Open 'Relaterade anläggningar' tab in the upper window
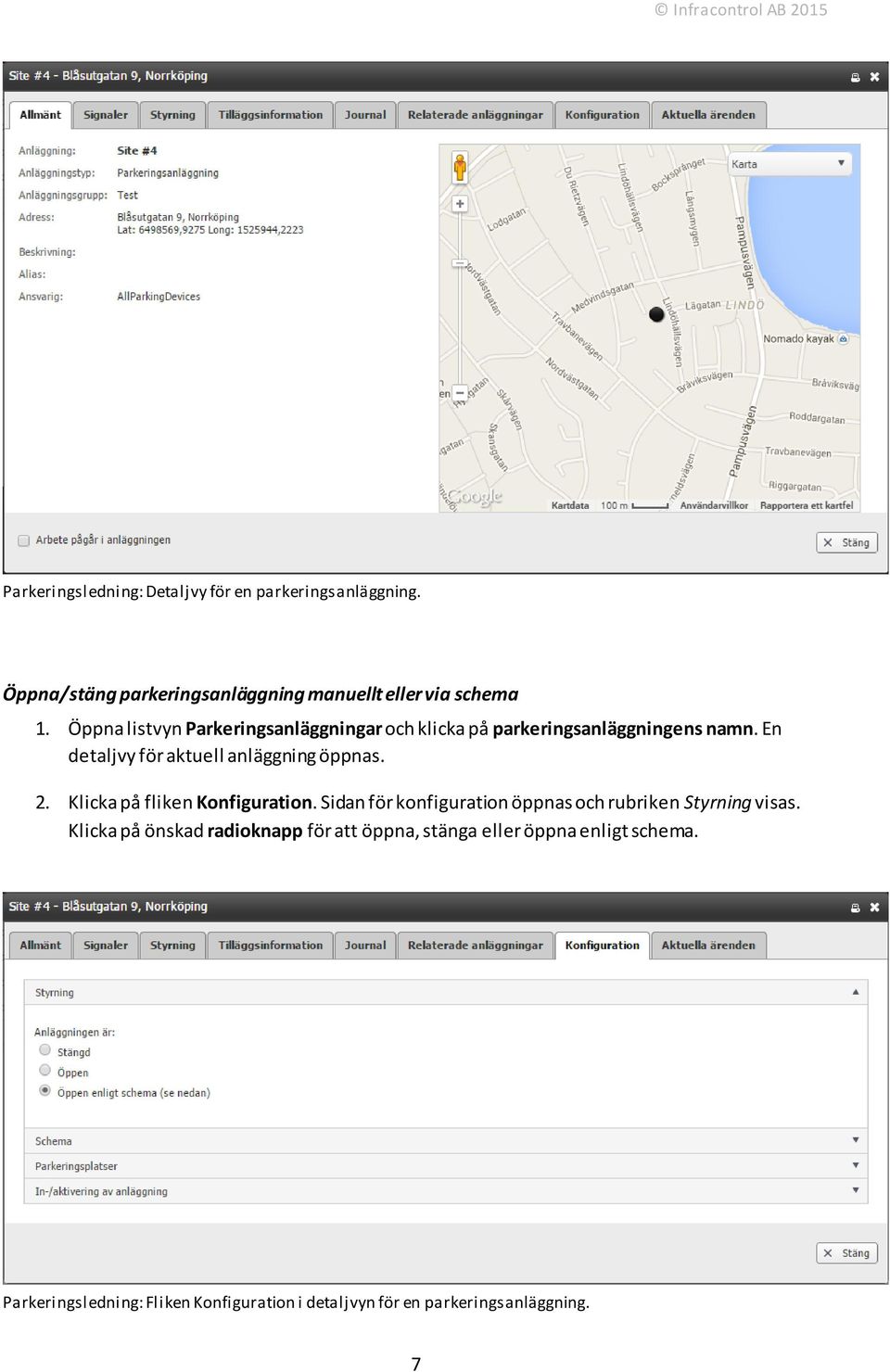The width and height of the screenshot is (890, 1372). 476,115
